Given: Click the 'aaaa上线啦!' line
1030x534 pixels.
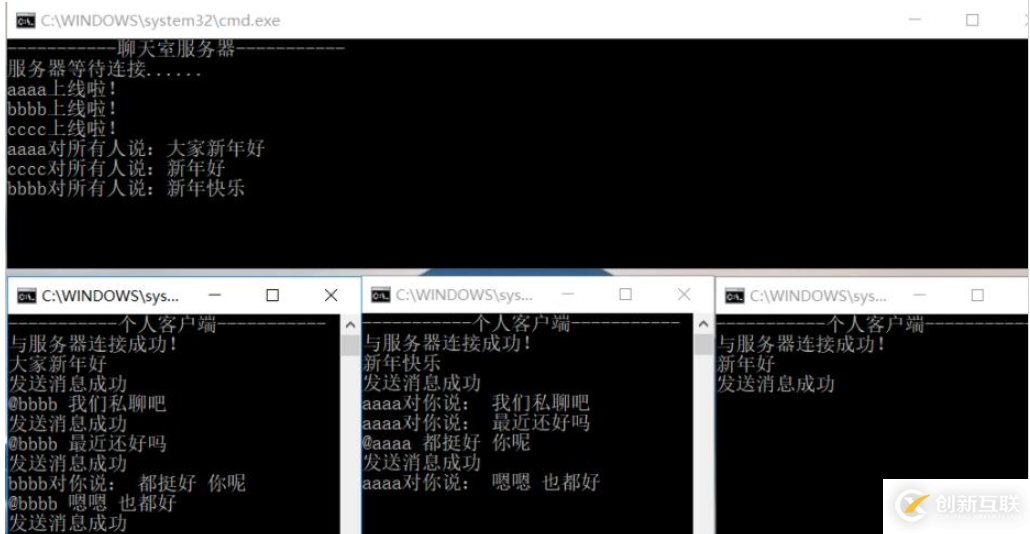Looking at the screenshot, I should point(62,89).
